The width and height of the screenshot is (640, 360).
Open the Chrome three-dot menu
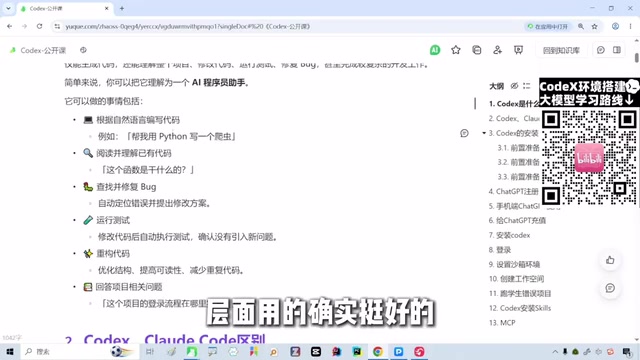[630, 26]
